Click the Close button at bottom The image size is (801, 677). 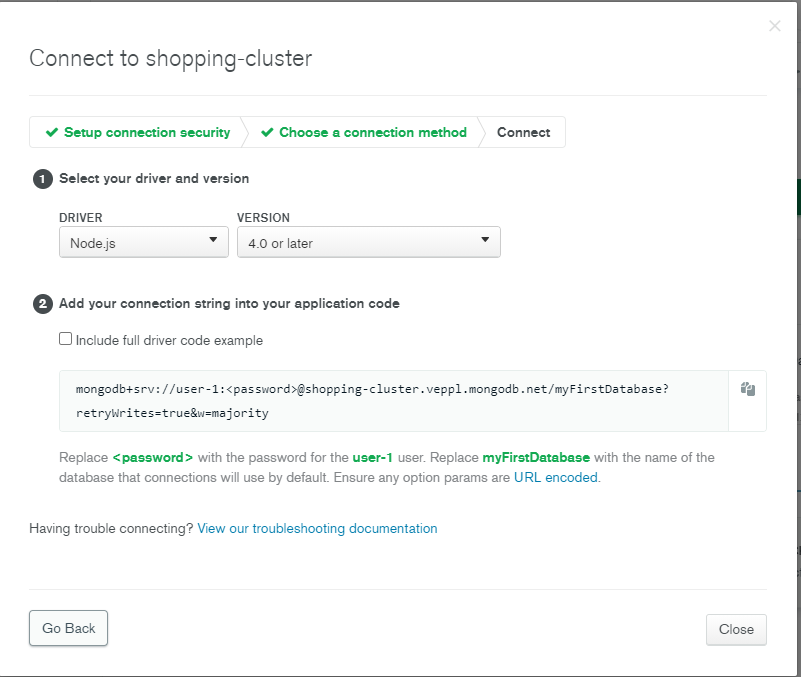[736, 629]
